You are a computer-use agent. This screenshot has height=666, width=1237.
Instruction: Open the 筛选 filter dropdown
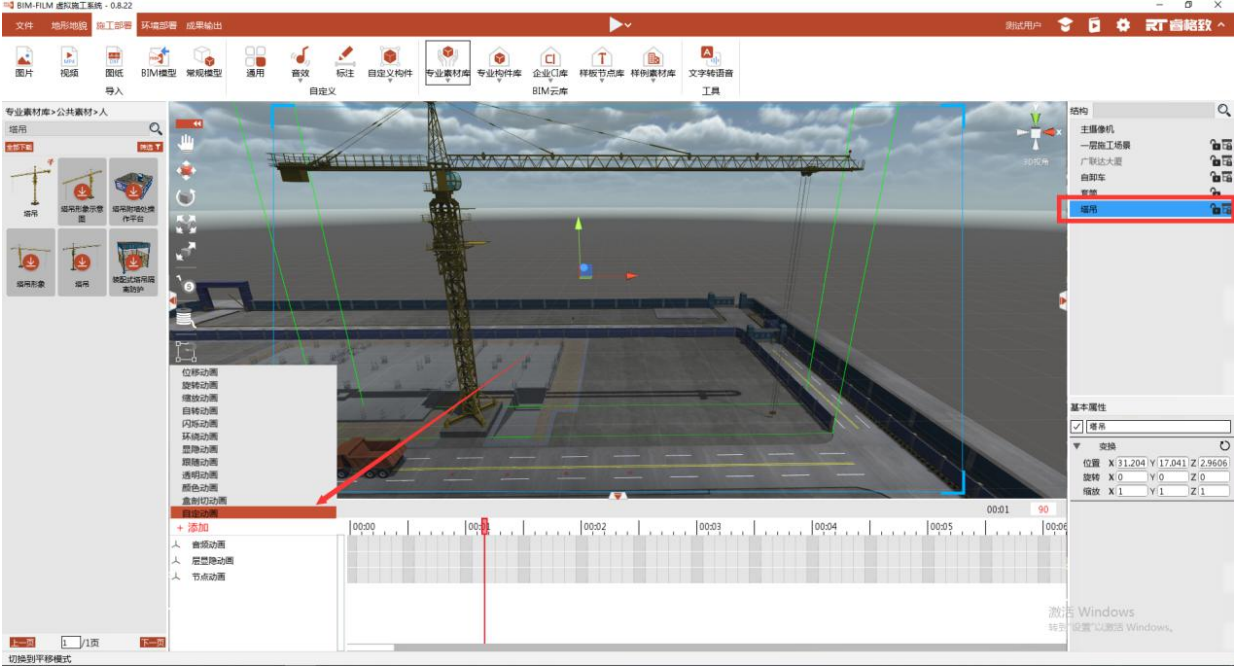pyautogui.click(x=150, y=146)
